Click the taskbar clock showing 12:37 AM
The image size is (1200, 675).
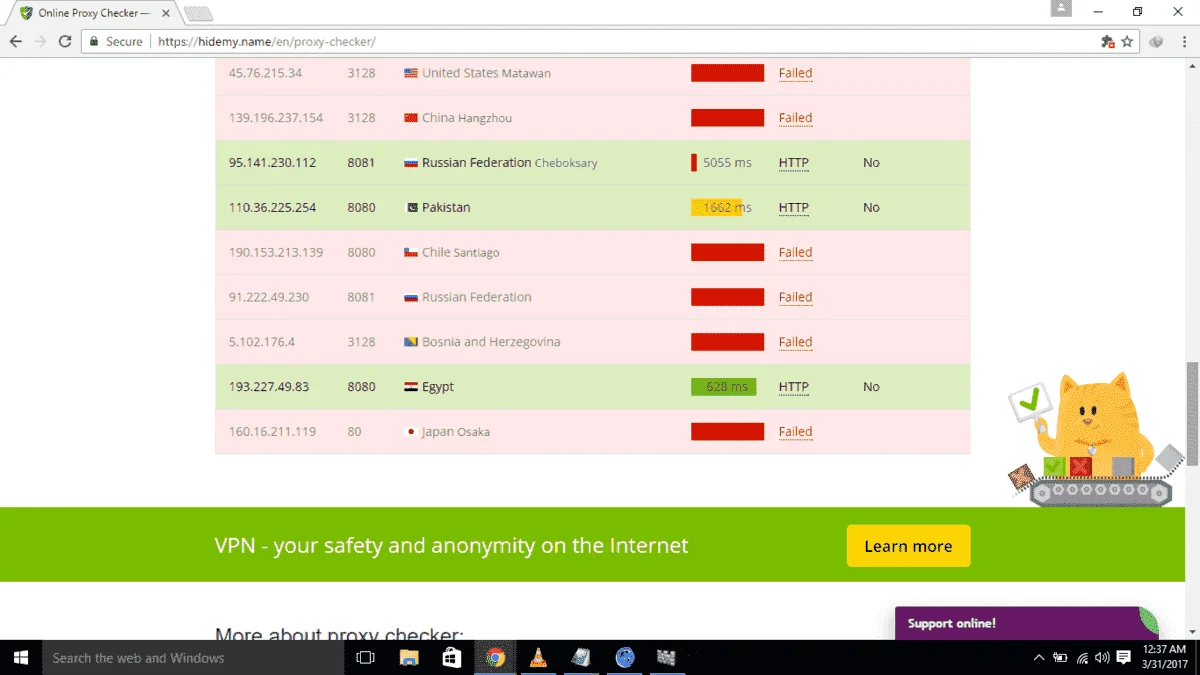pos(1163,658)
